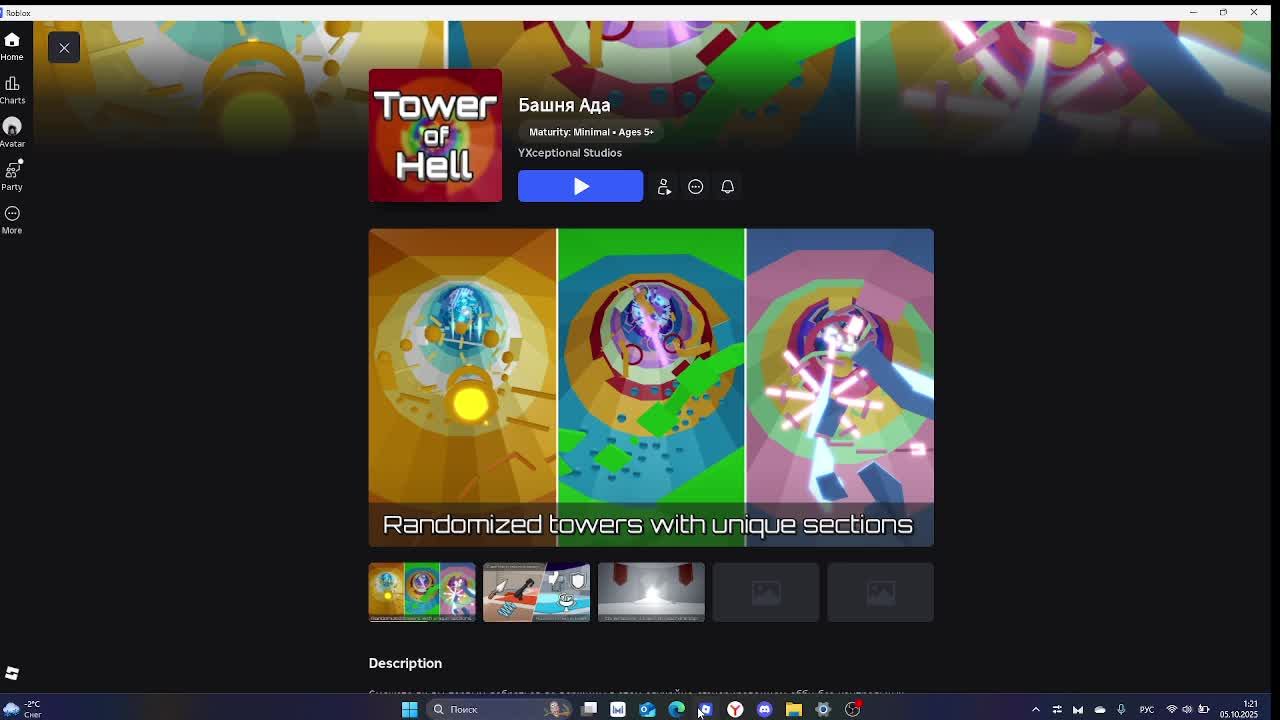Select the fourth placeholder thumbnail
This screenshot has width=1280, height=720.
(765, 592)
